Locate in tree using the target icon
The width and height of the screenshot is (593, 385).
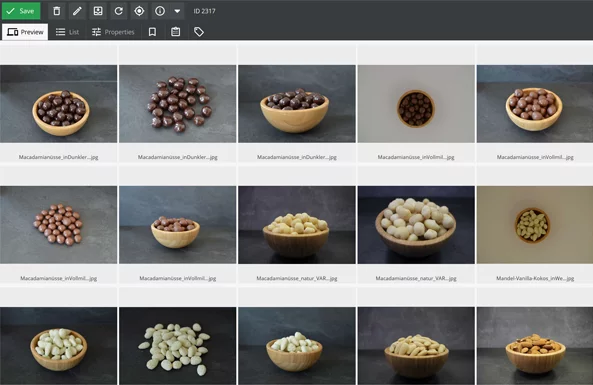(x=139, y=11)
